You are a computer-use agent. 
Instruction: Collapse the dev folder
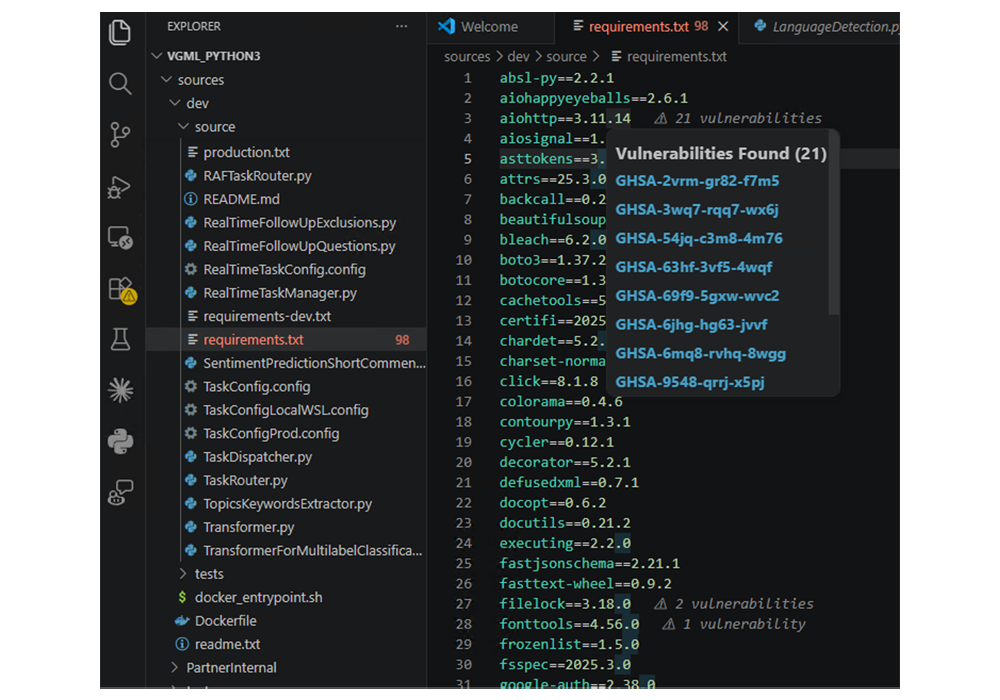click(x=175, y=103)
